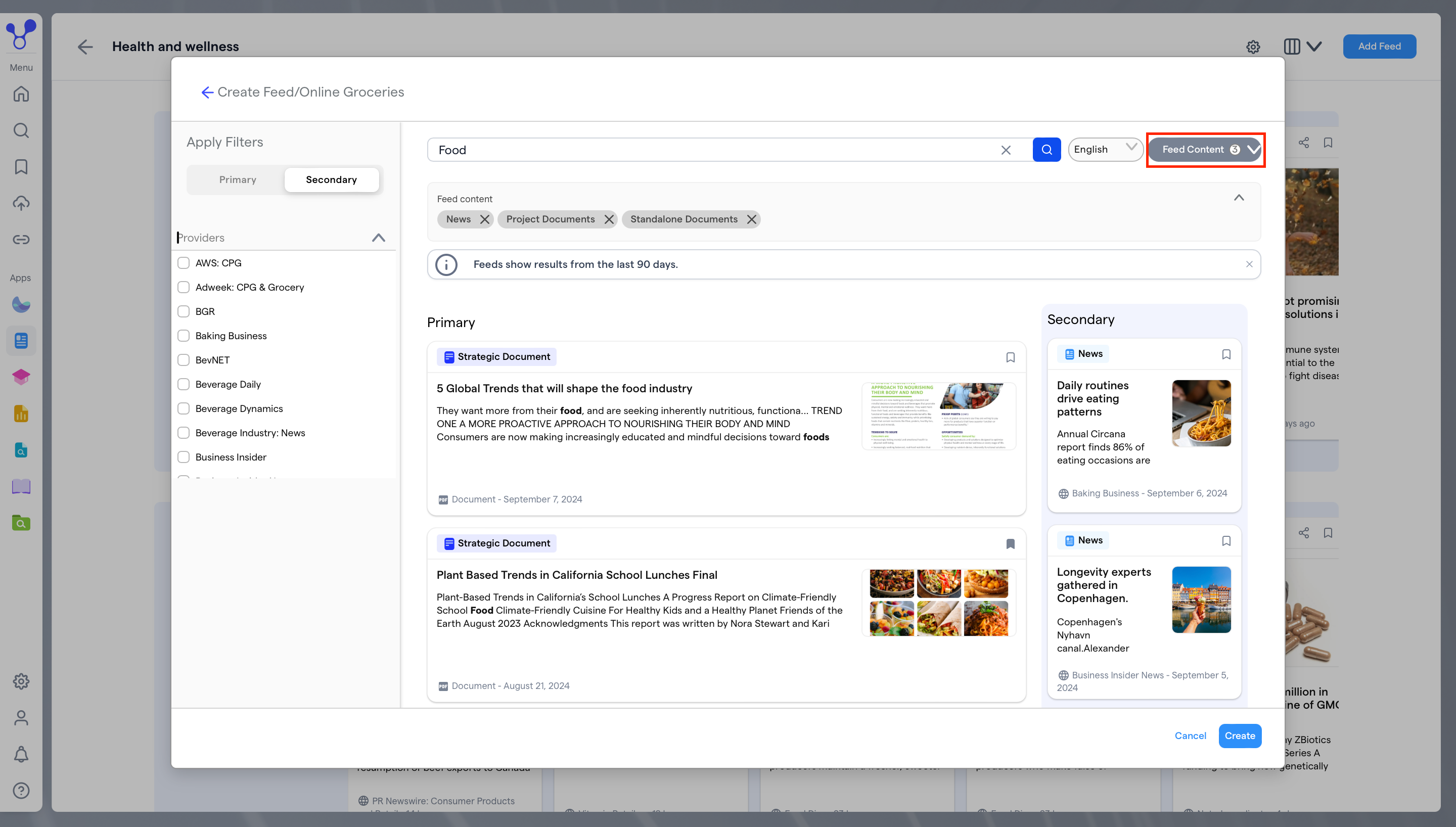
Task: Check the Beverage Daily provider
Action: 184,385
